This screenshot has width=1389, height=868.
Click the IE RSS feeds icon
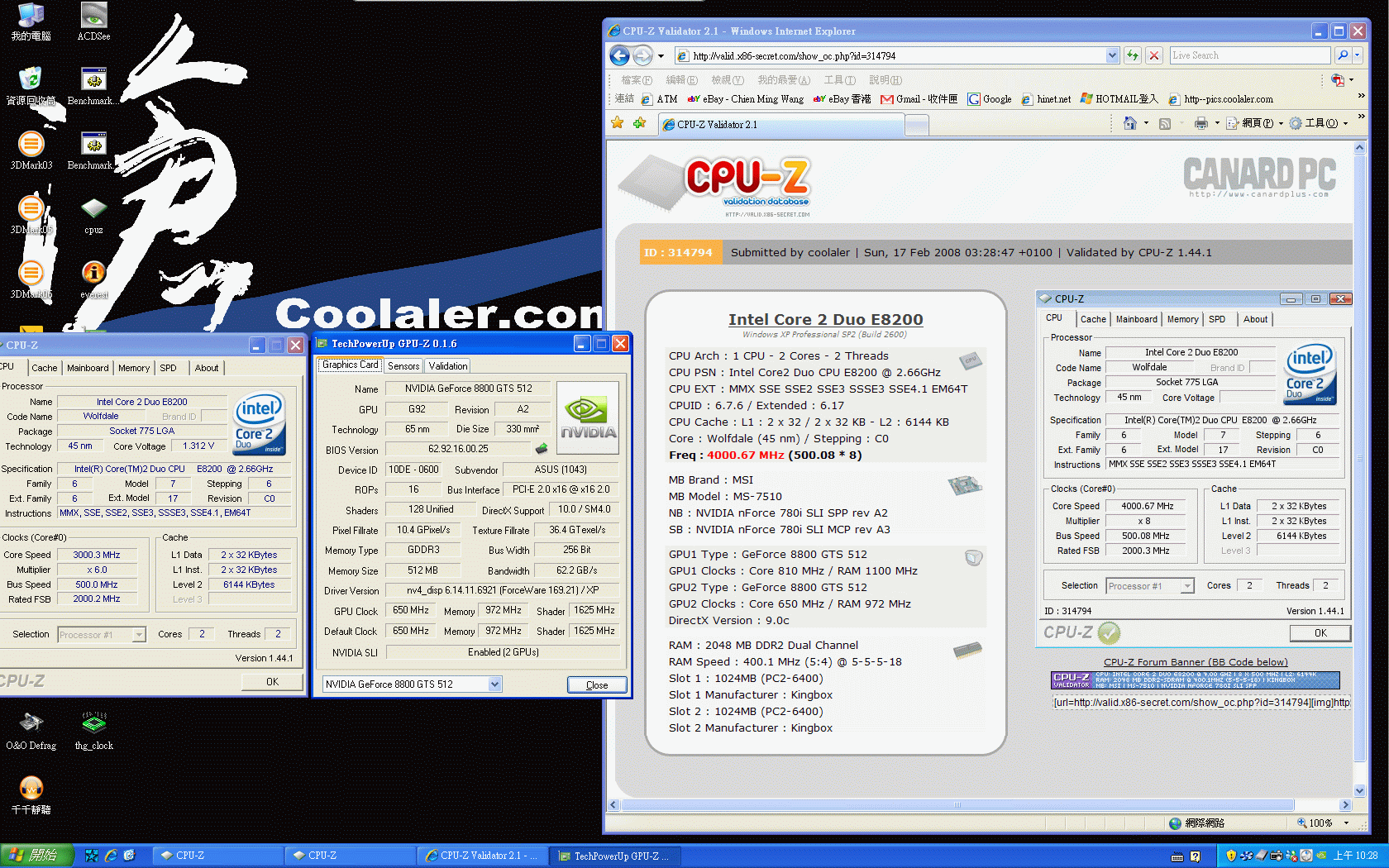[1165, 123]
